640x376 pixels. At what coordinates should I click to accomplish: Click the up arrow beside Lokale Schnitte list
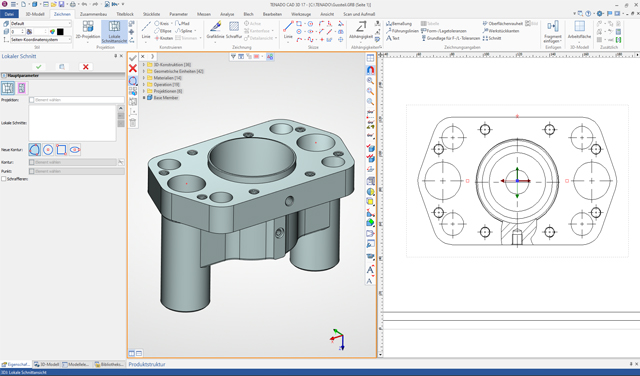pyautogui.click(x=121, y=109)
